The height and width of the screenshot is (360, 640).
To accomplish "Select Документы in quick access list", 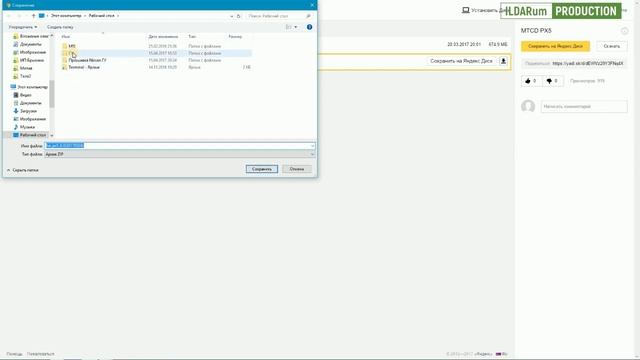I will click(x=30, y=44).
